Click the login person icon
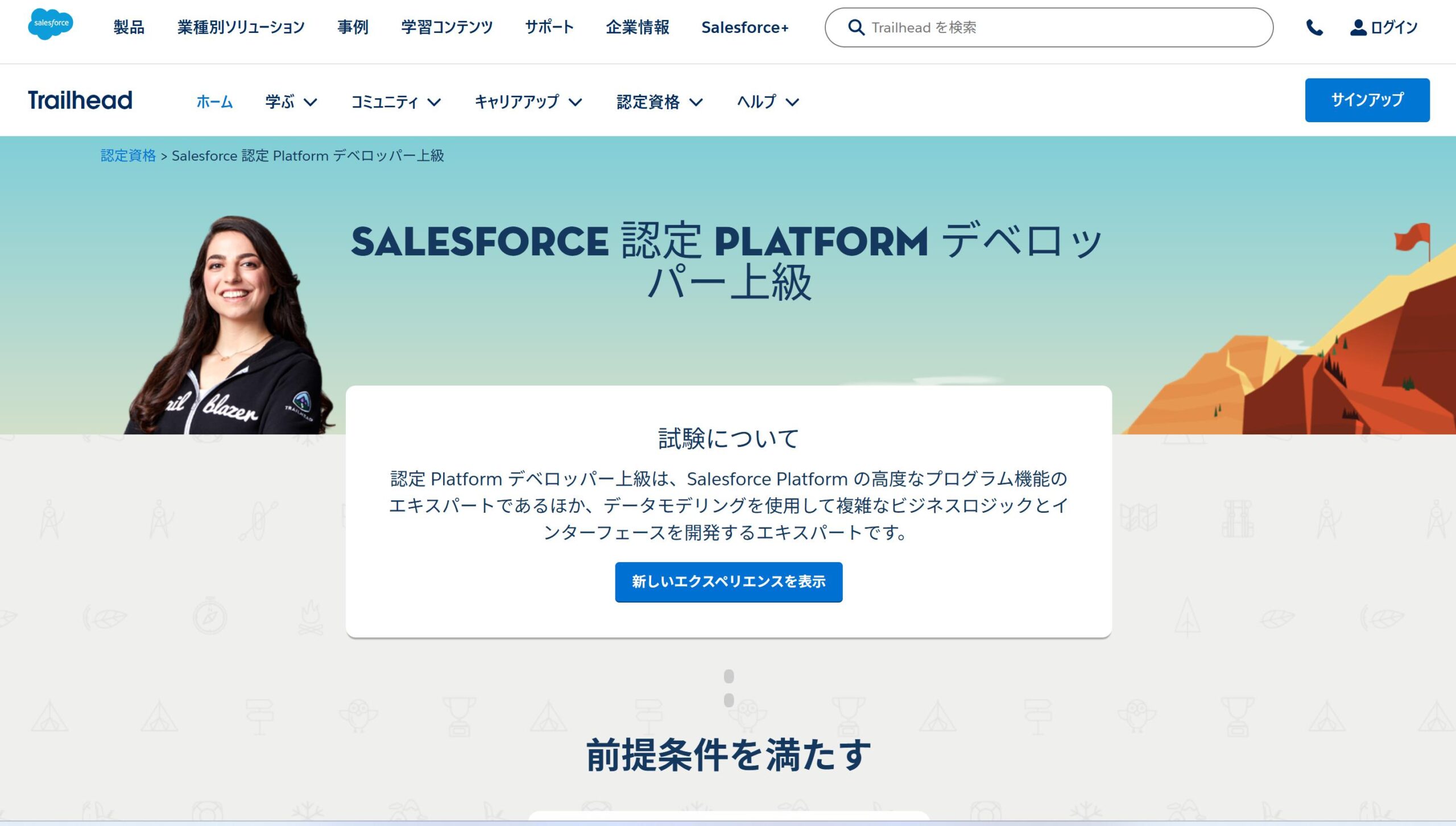 pos(1358,27)
